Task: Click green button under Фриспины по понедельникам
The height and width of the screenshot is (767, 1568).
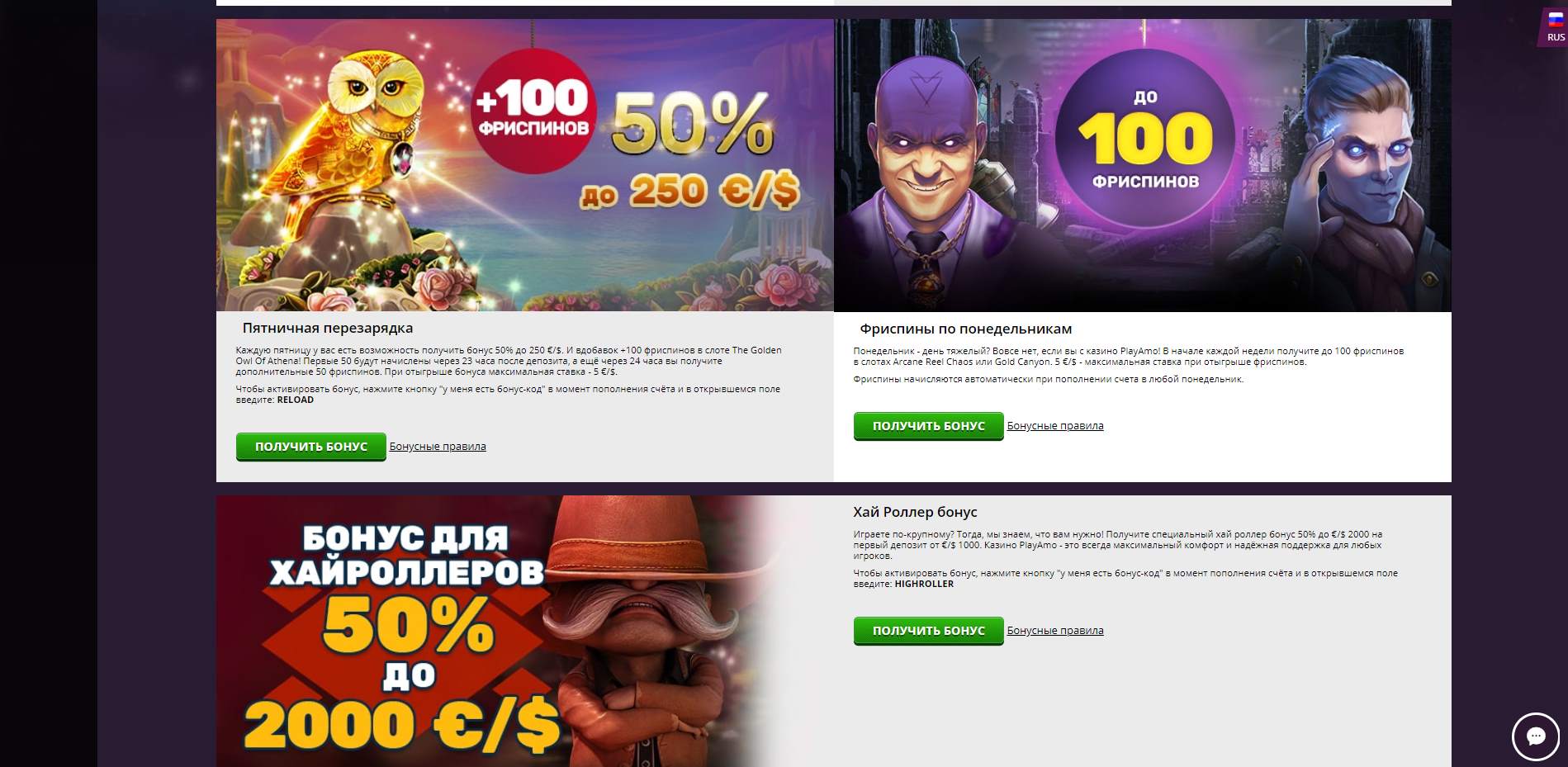Action: point(928,426)
